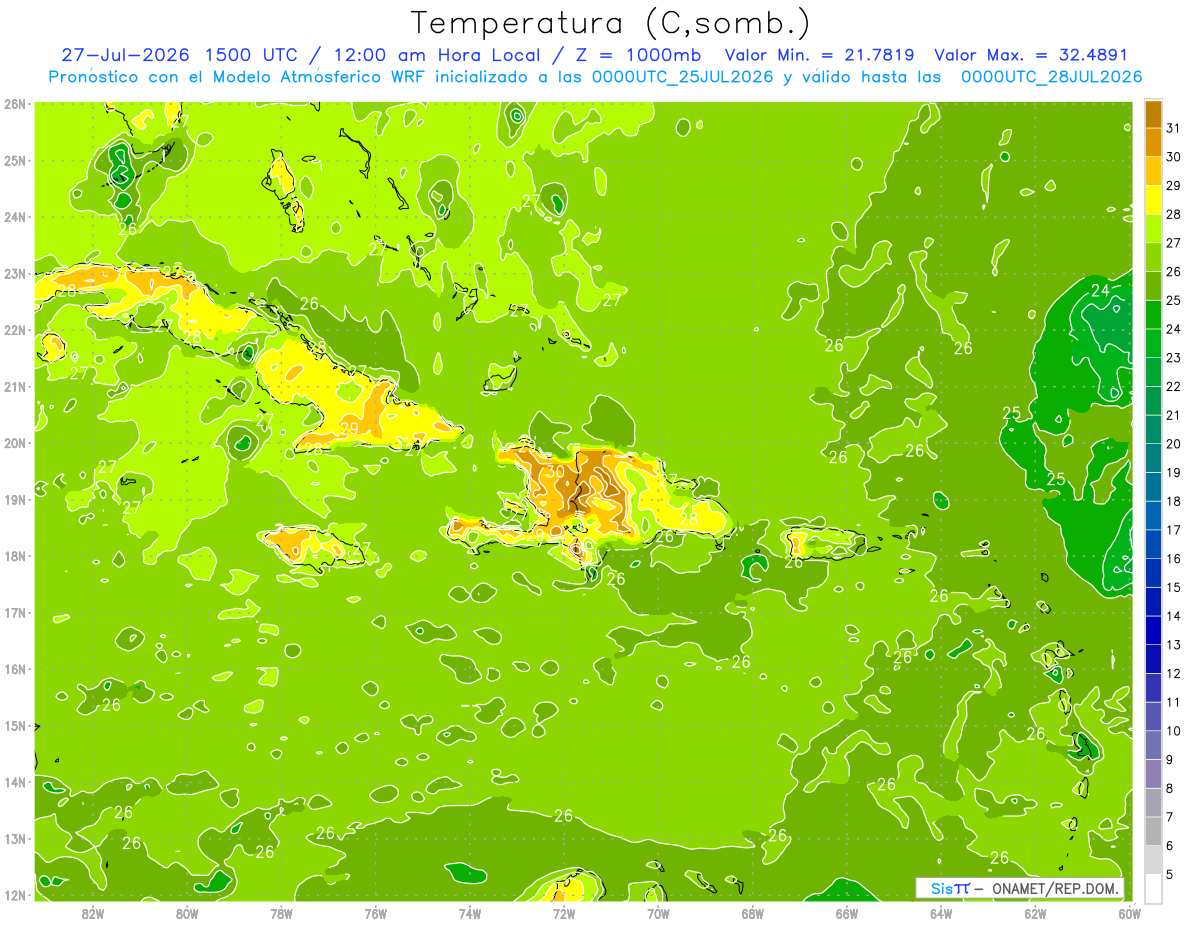The height and width of the screenshot is (927, 1200).
Task: Pick the blue legend swatch between 15 and 16
Action: point(1154,573)
